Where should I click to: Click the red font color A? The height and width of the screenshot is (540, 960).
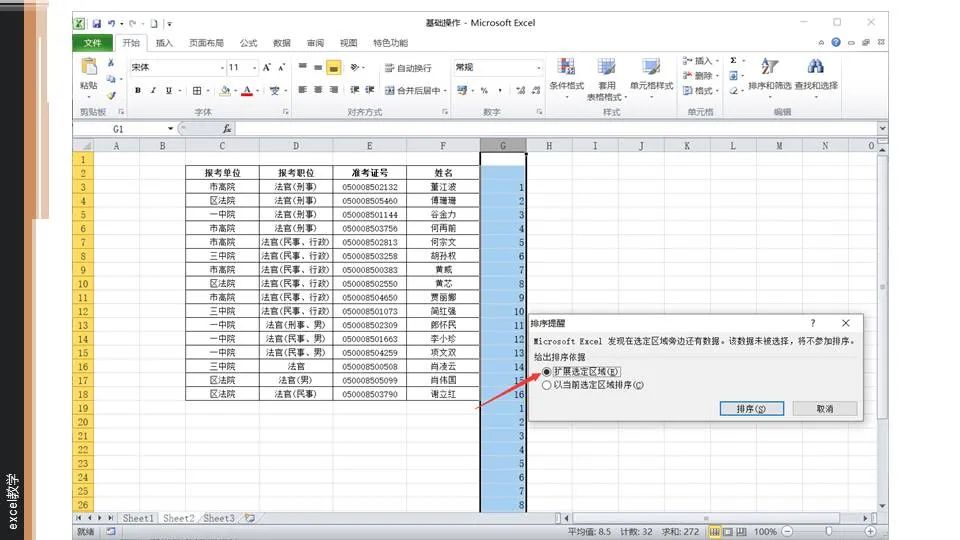coord(247,91)
